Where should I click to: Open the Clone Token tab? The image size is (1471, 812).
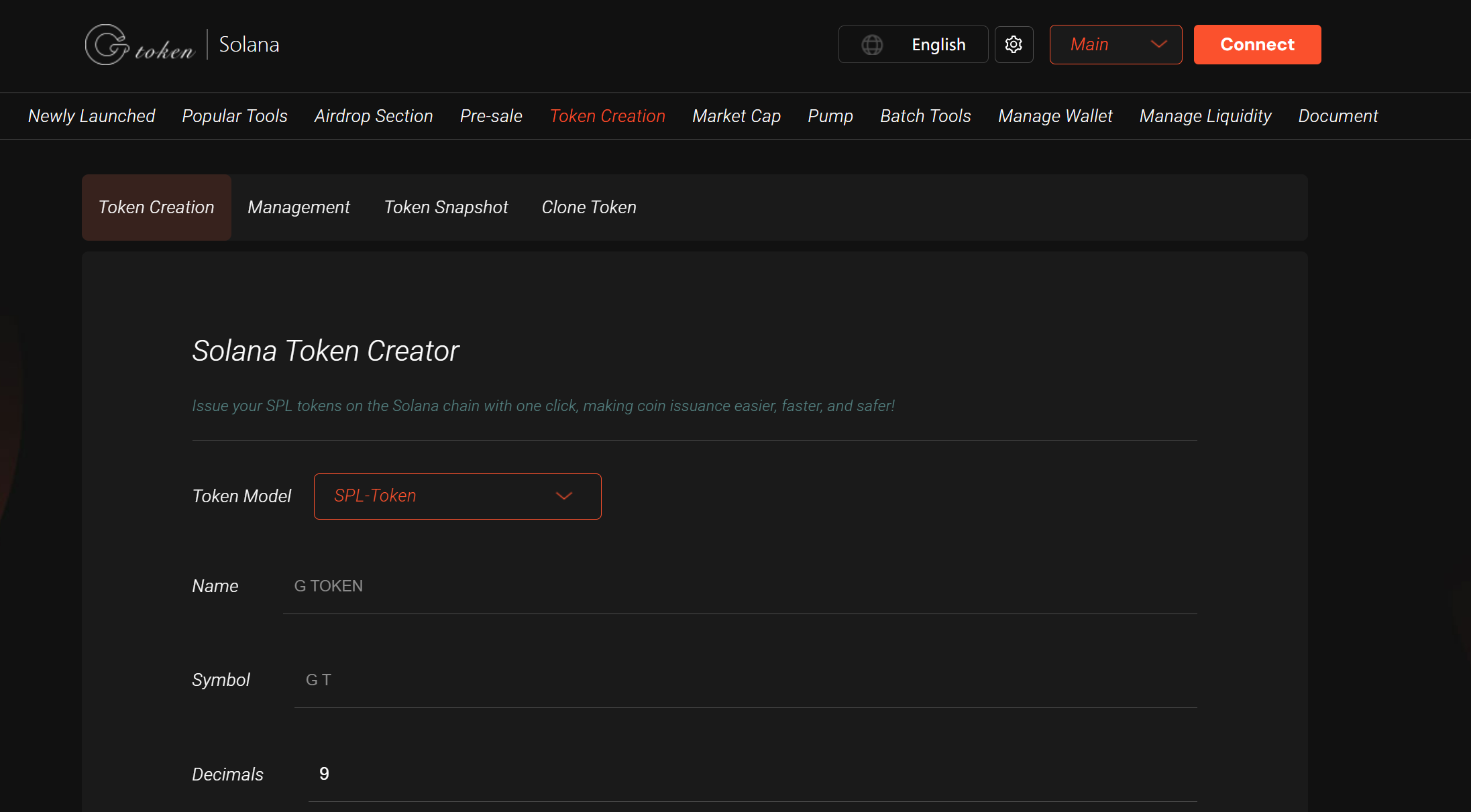tap(588, 207)
